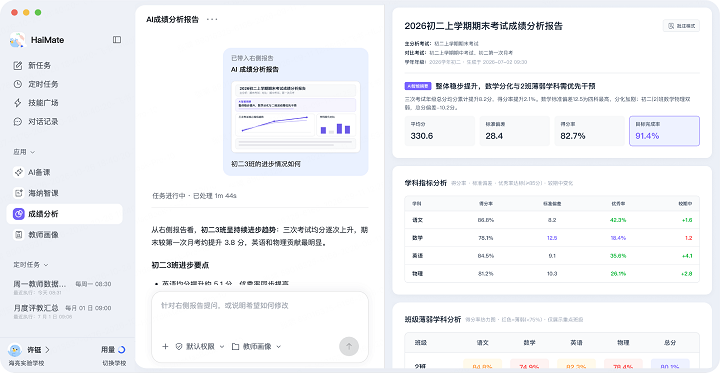Click the 数学 row in 学科指标分析 table
Viewport: 720px width, 373px height.
[552, 238]
